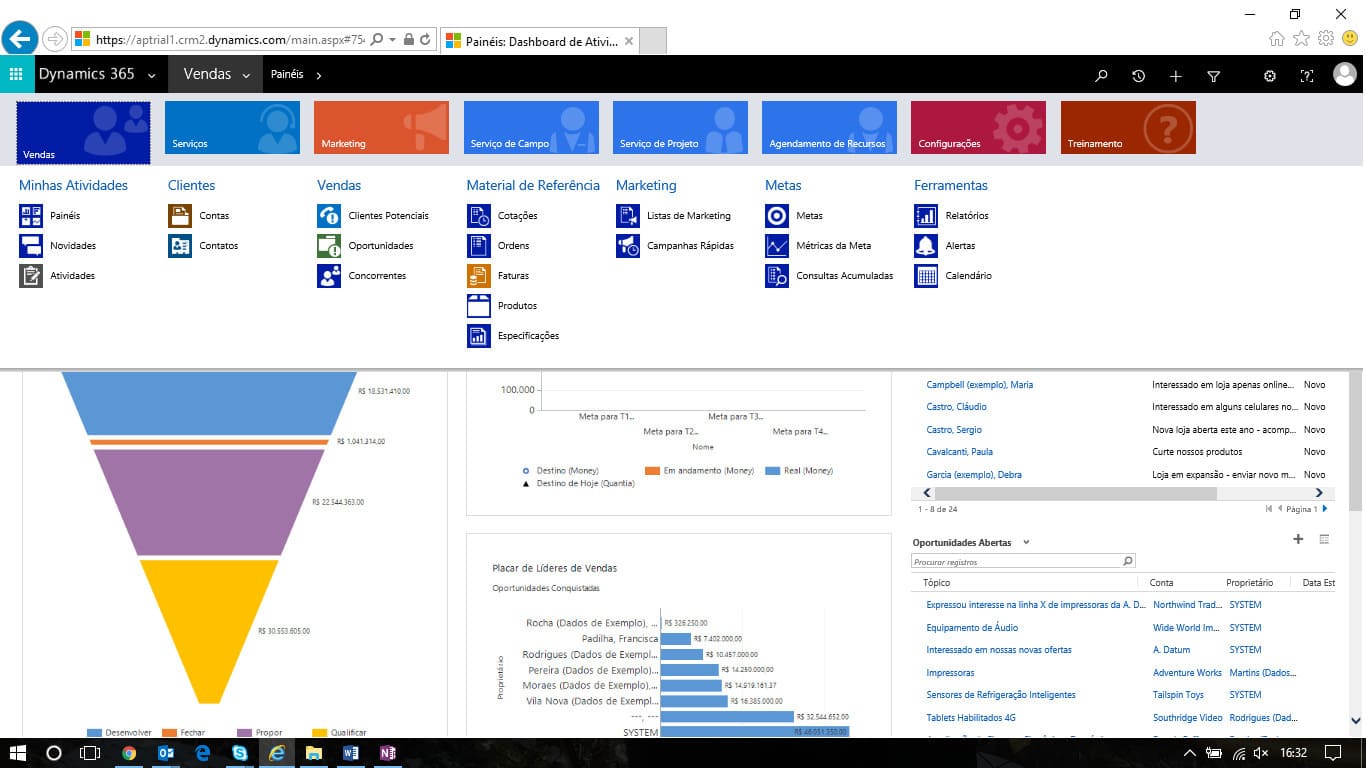Click the settings gear in navigation bar
1366x768 pixels.
1269,76
